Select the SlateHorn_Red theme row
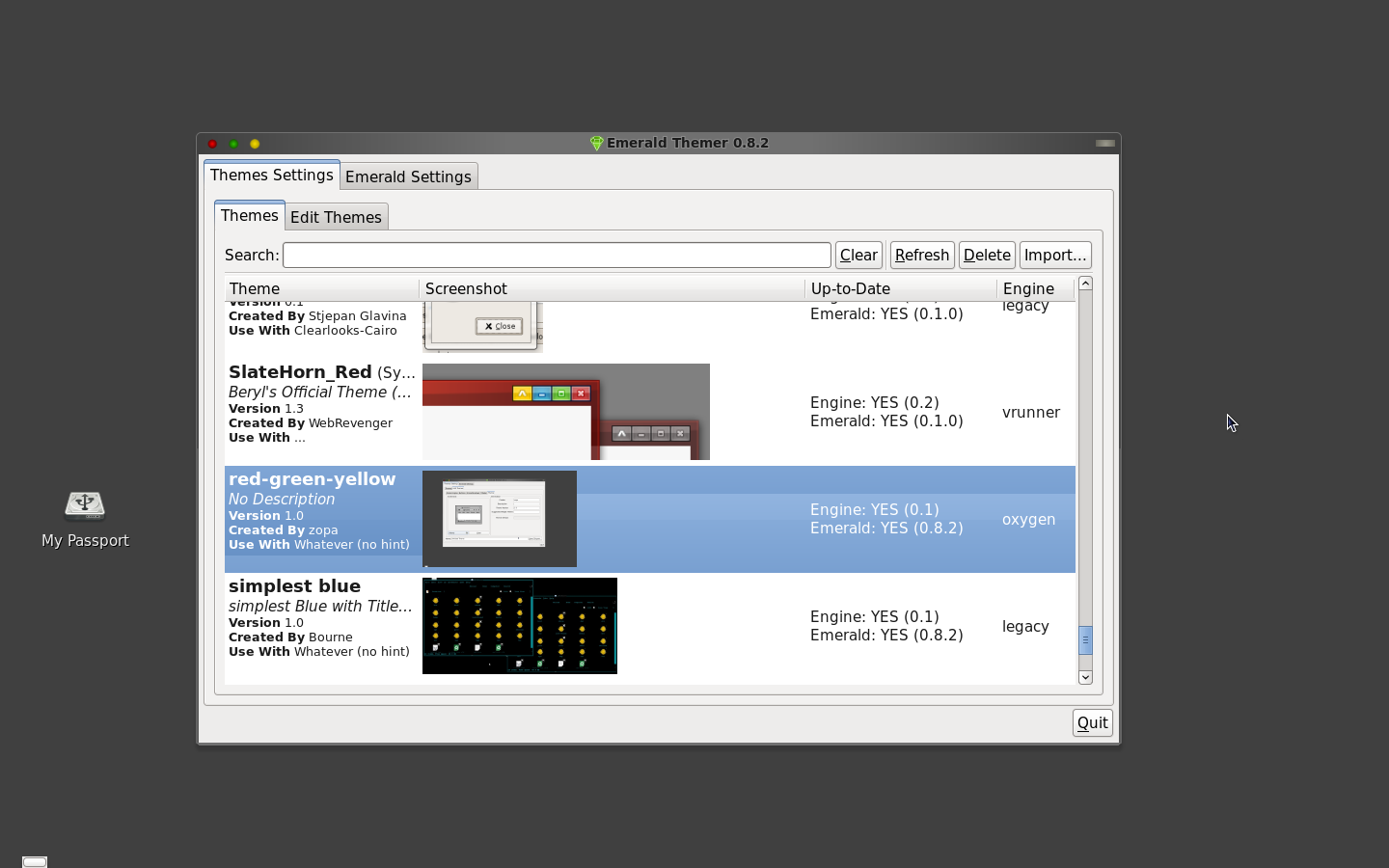Viewport: 1389px width, 868px height. [x=650, y=412]
